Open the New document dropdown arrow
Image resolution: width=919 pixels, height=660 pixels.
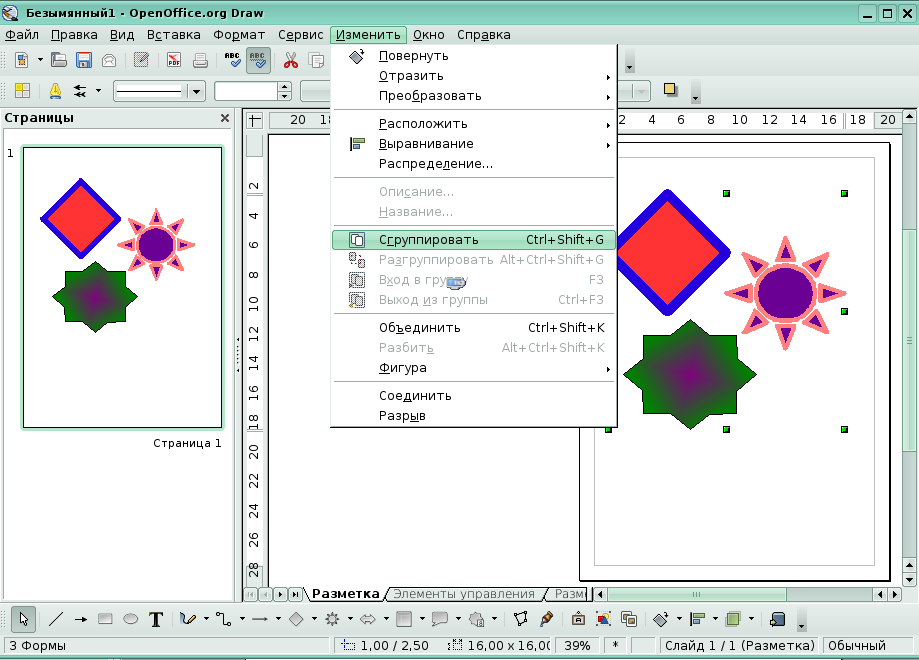40,60
